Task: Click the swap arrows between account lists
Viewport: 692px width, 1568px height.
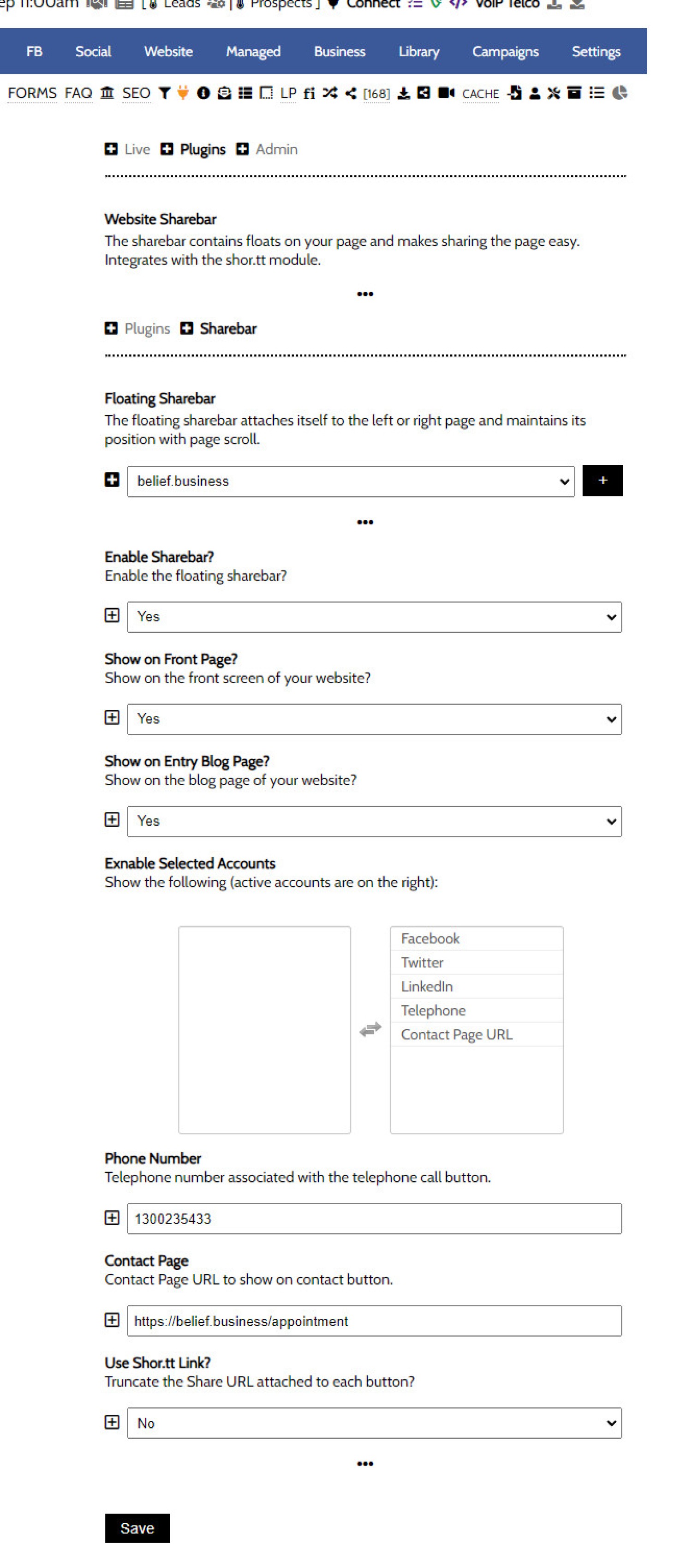Action: [370, 1029]
